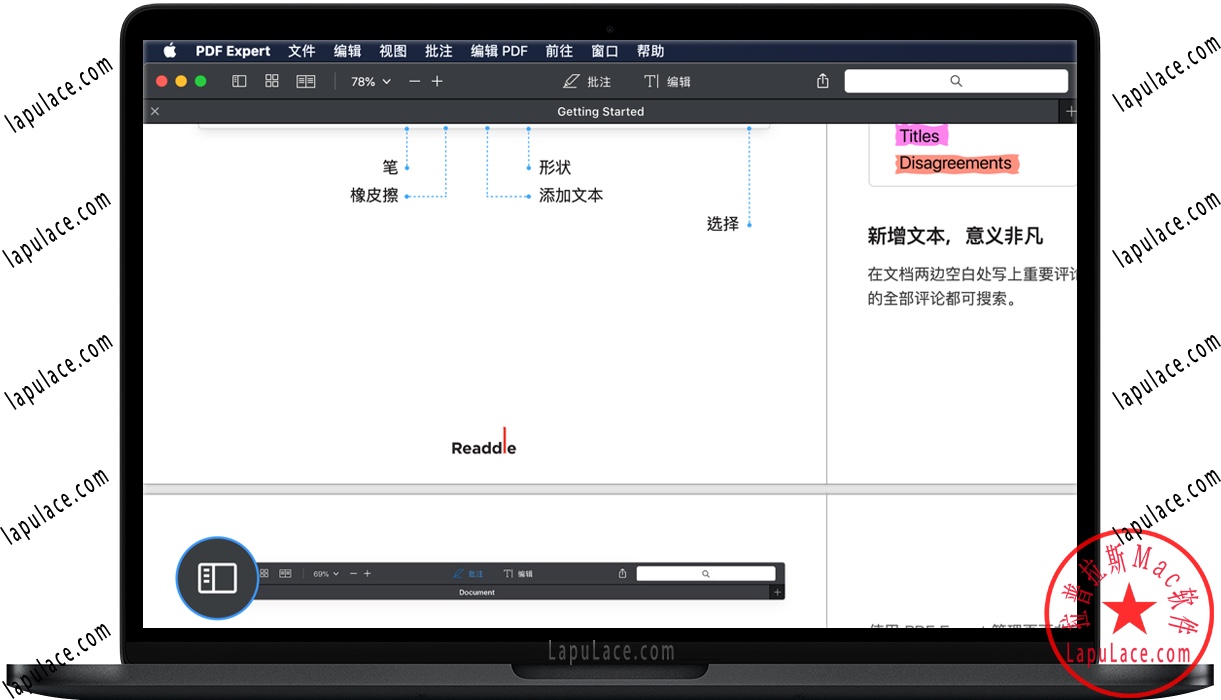The image size is (1221, 700).
Task: Click the 选择 label in the document
Action: [723, 224]
